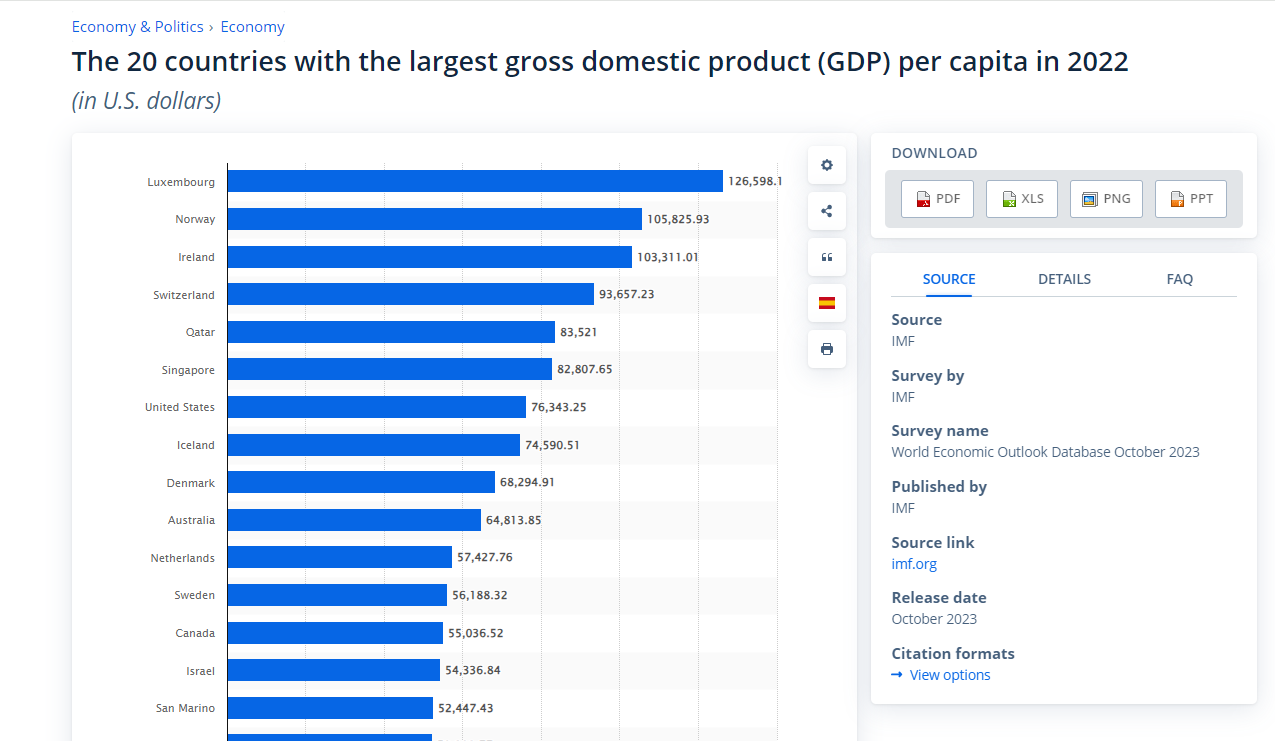Click the print chart icon
1275x741 pixels.
click(826, 349)
